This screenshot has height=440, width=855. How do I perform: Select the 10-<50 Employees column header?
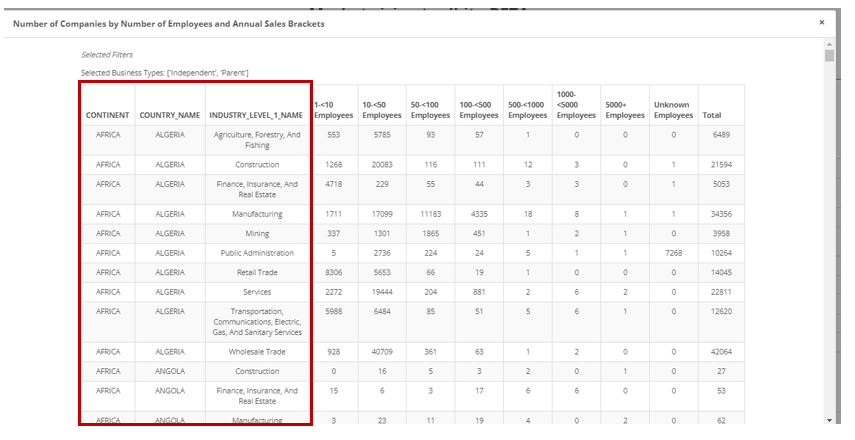(x=381, y=110)
